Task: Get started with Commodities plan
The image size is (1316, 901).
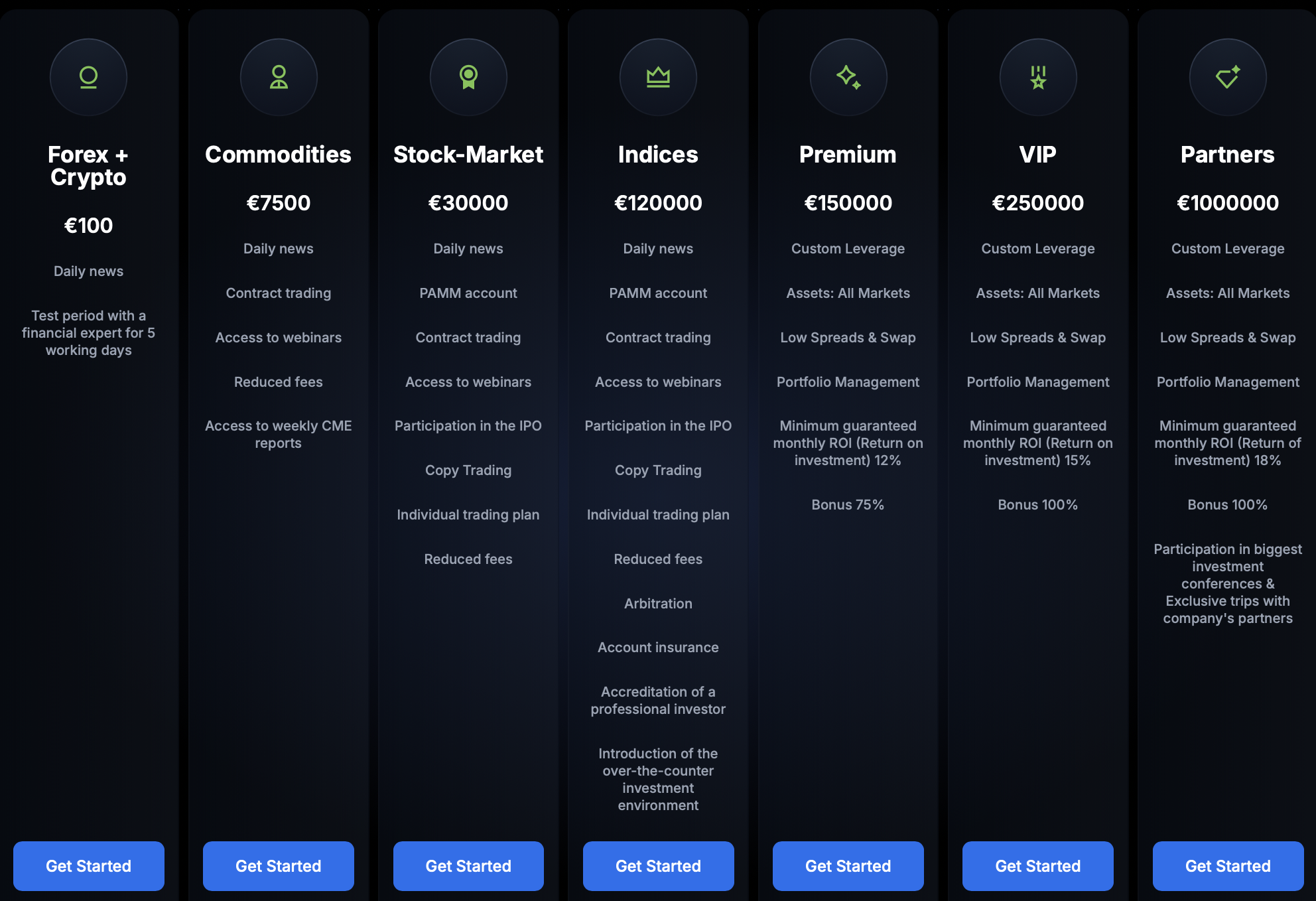Action: pyautogui.click(x=279, y=866)
